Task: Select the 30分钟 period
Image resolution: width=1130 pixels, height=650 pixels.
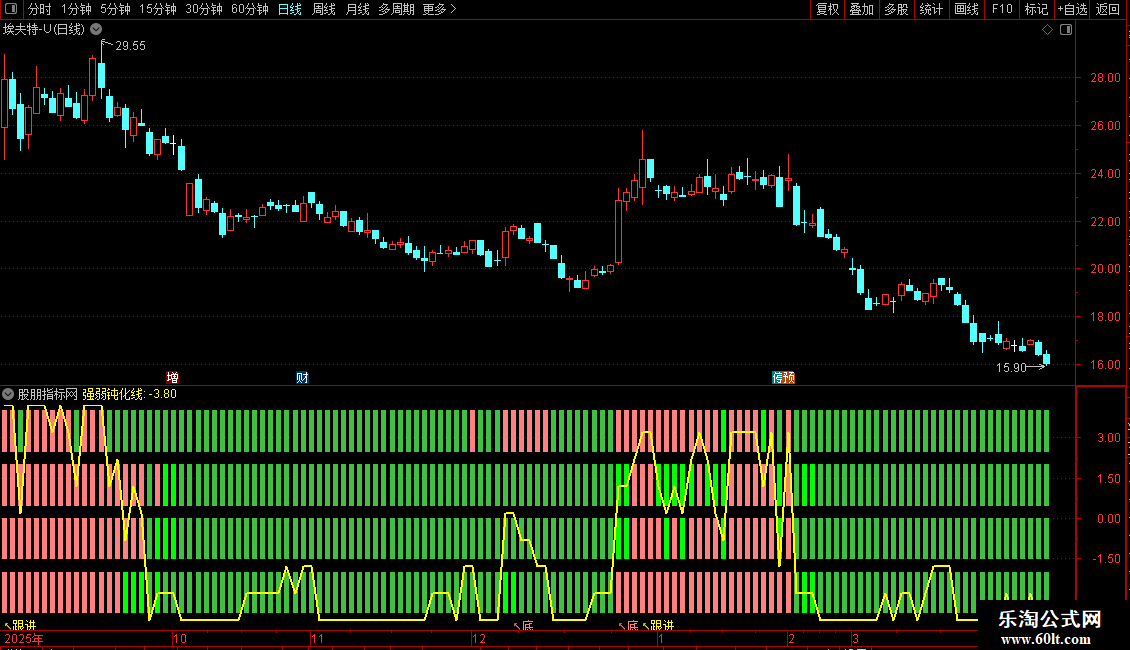Action: click(x=204, y=9)
